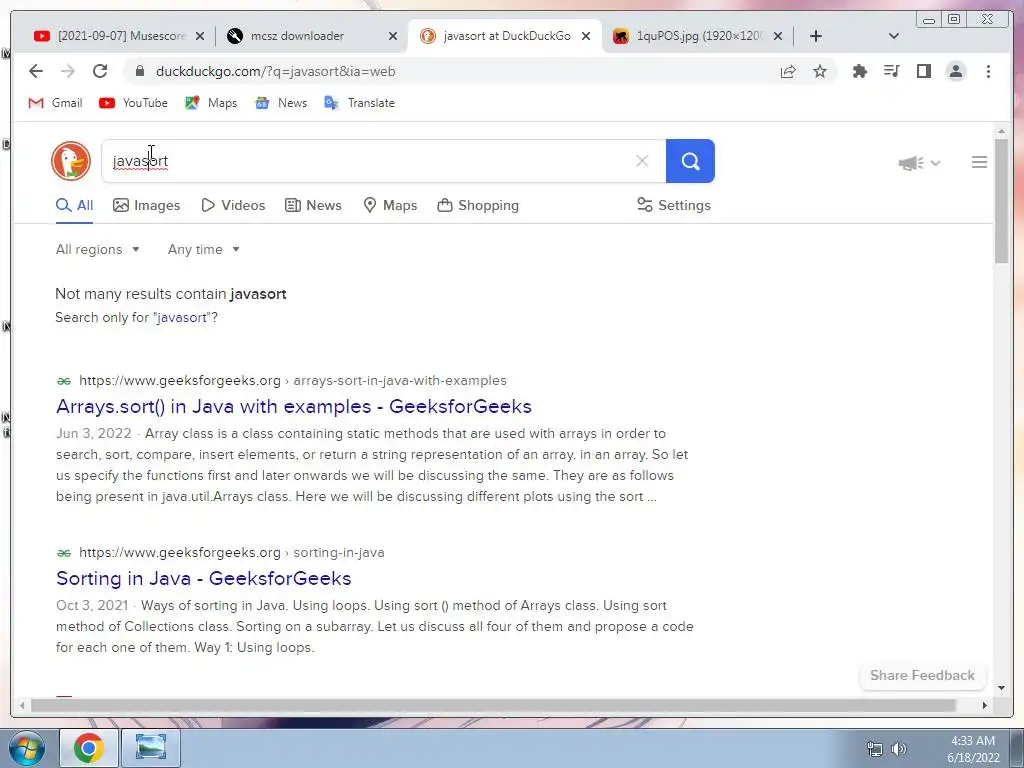Open Chrome's three-dot menu
The height and width of the screenshot is (768, 1024).
click(x=988, y=71)
